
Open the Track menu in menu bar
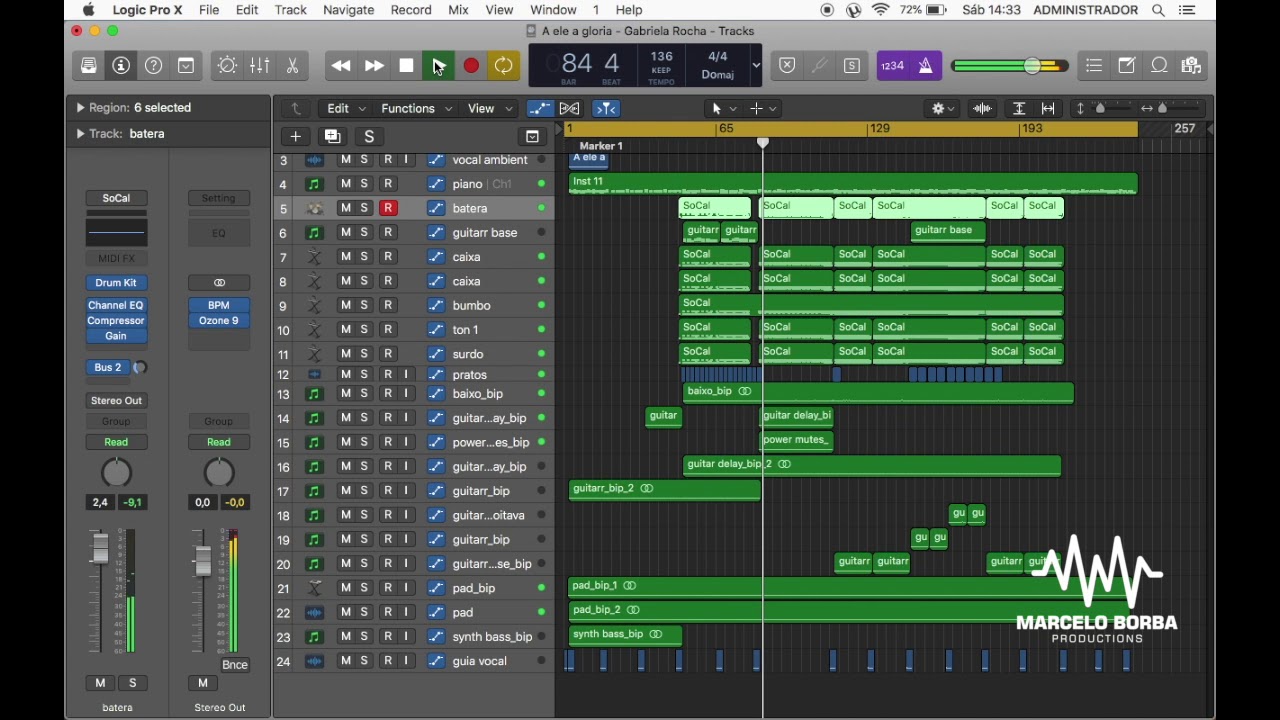[290, 10]
